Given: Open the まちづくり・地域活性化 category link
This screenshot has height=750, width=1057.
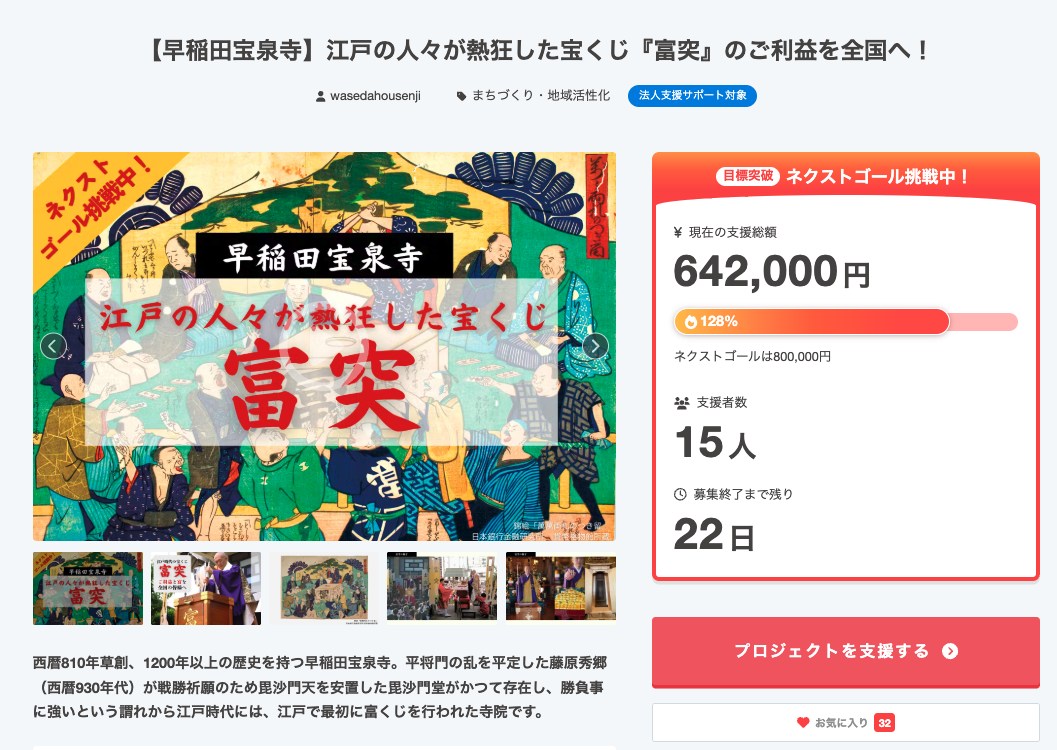Looking at the screenshot, I should (541, 97).
